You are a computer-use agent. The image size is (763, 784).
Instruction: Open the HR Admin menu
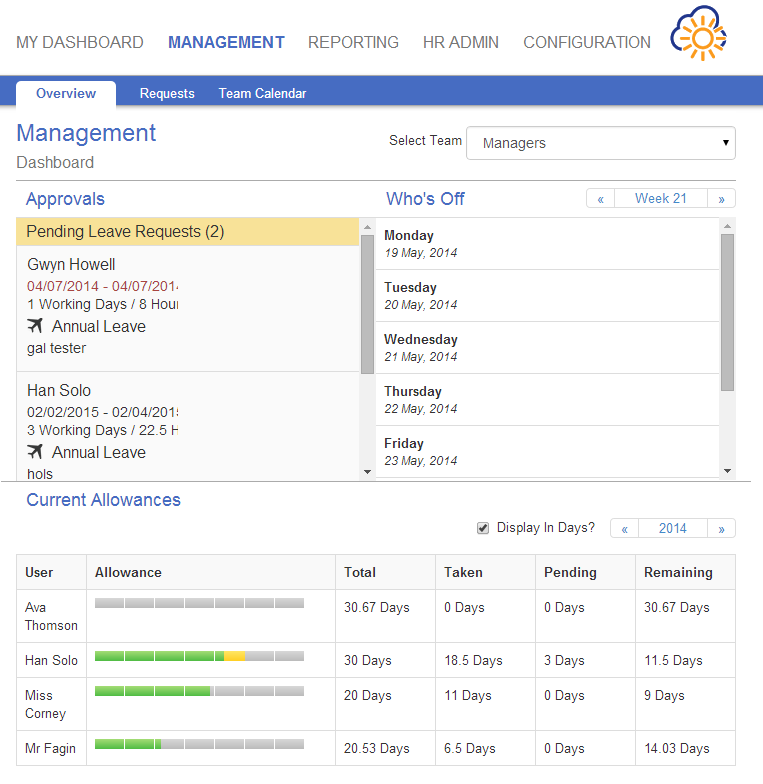[460, 42]
